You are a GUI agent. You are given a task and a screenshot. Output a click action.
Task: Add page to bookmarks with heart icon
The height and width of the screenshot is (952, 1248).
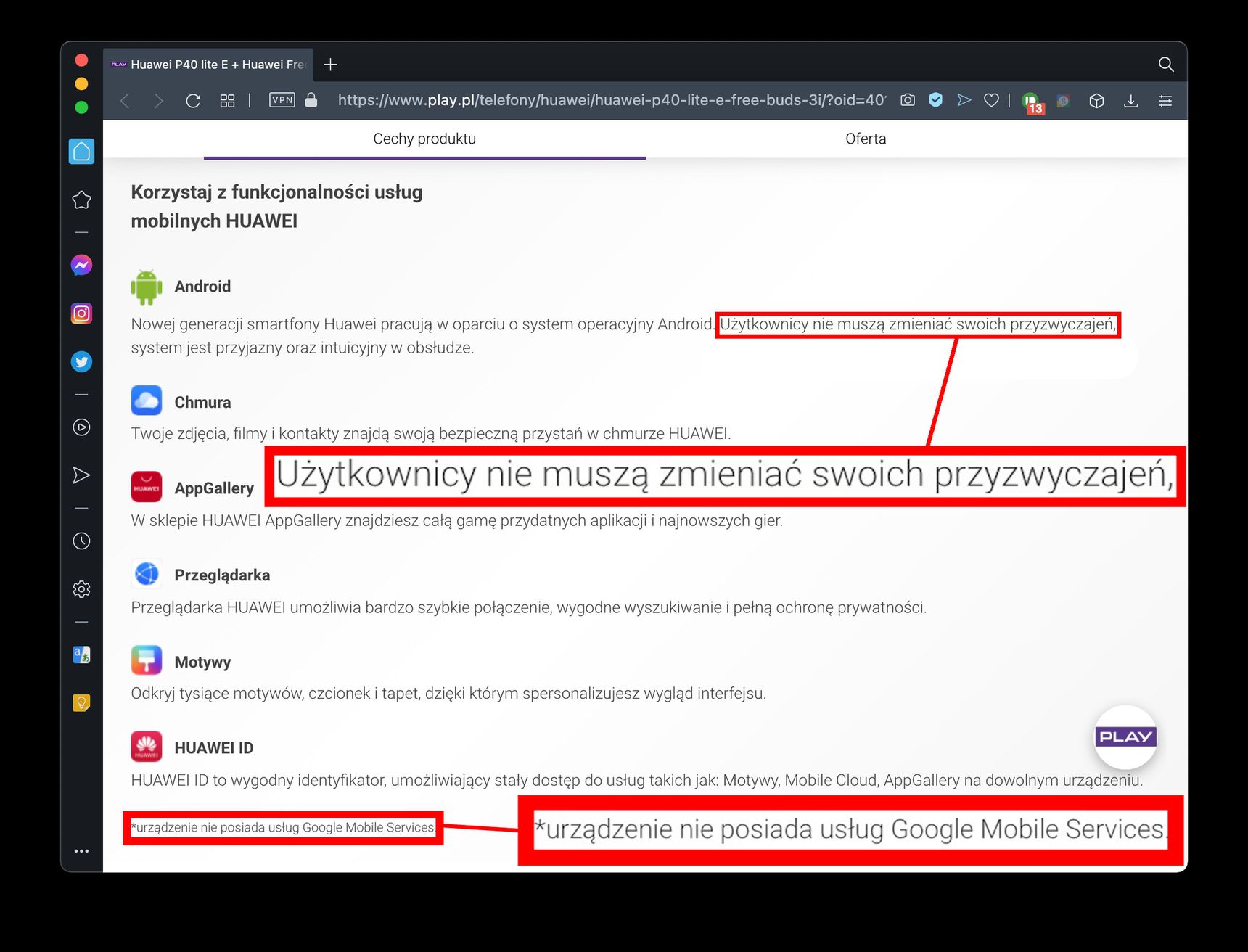[992, 100]
